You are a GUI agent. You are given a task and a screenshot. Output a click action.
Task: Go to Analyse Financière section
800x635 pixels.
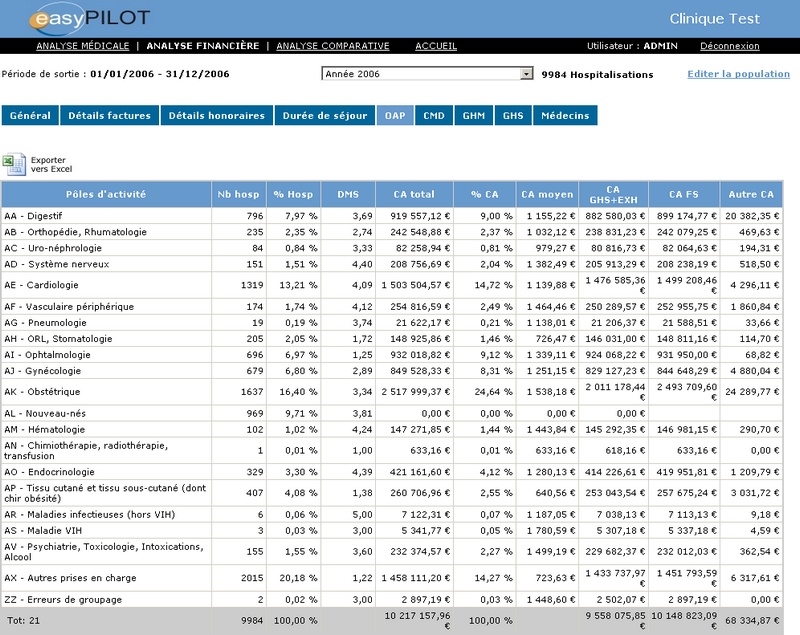[x=203, y=46]
